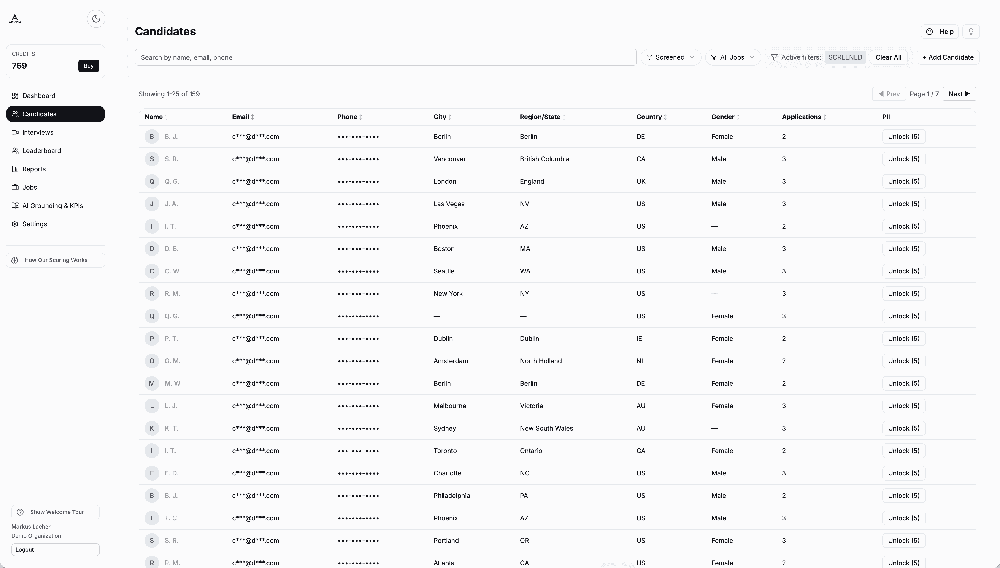1000x568 pixels.
Task: Click the Q avatar in London row
Action: click(x=151, y=182)
